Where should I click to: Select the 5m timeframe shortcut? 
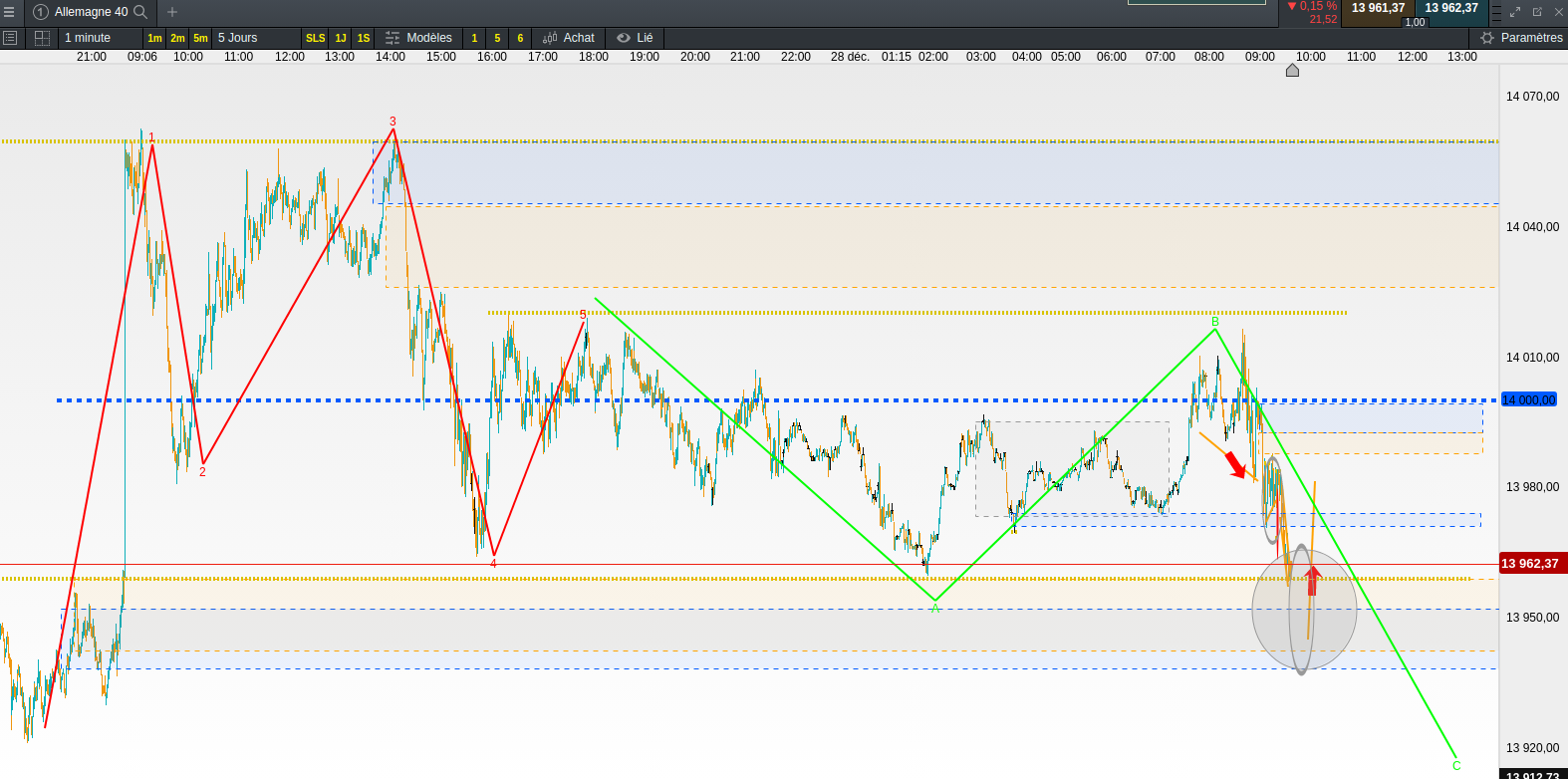pos(200,38)
